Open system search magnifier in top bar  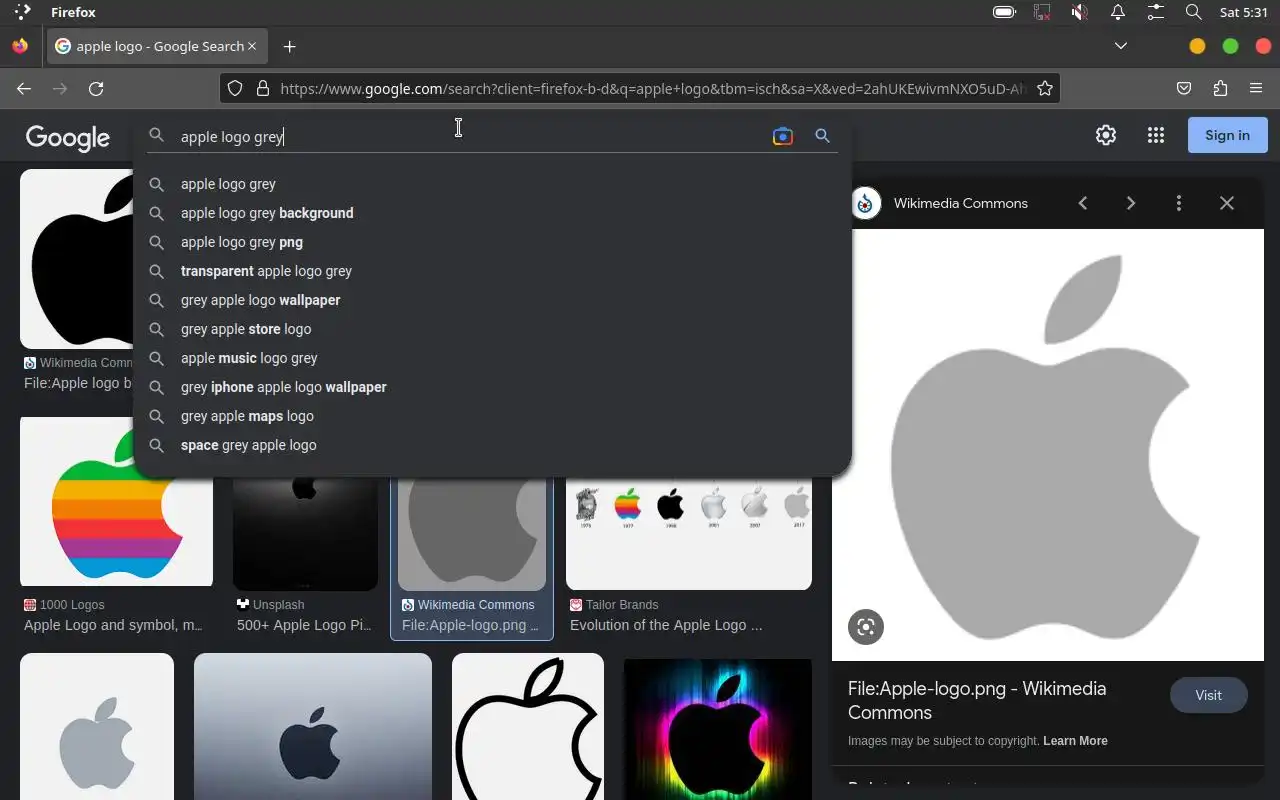[x=1193, y=12]
